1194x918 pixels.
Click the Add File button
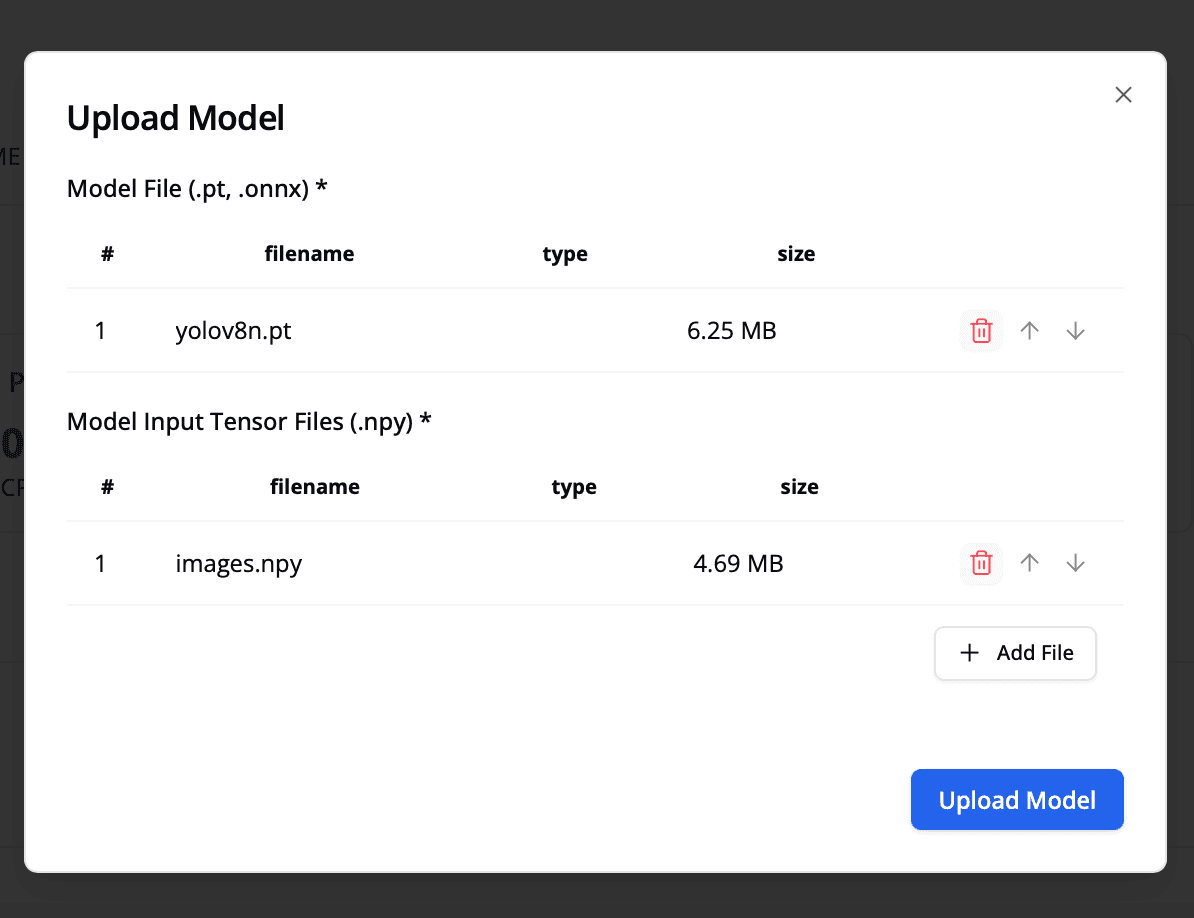1015,653
